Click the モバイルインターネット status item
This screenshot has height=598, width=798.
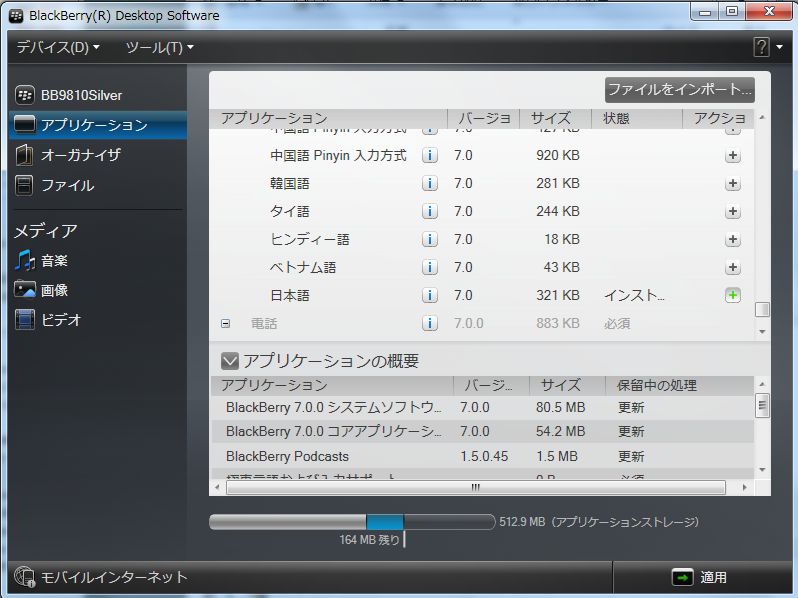tap(101, 577)
